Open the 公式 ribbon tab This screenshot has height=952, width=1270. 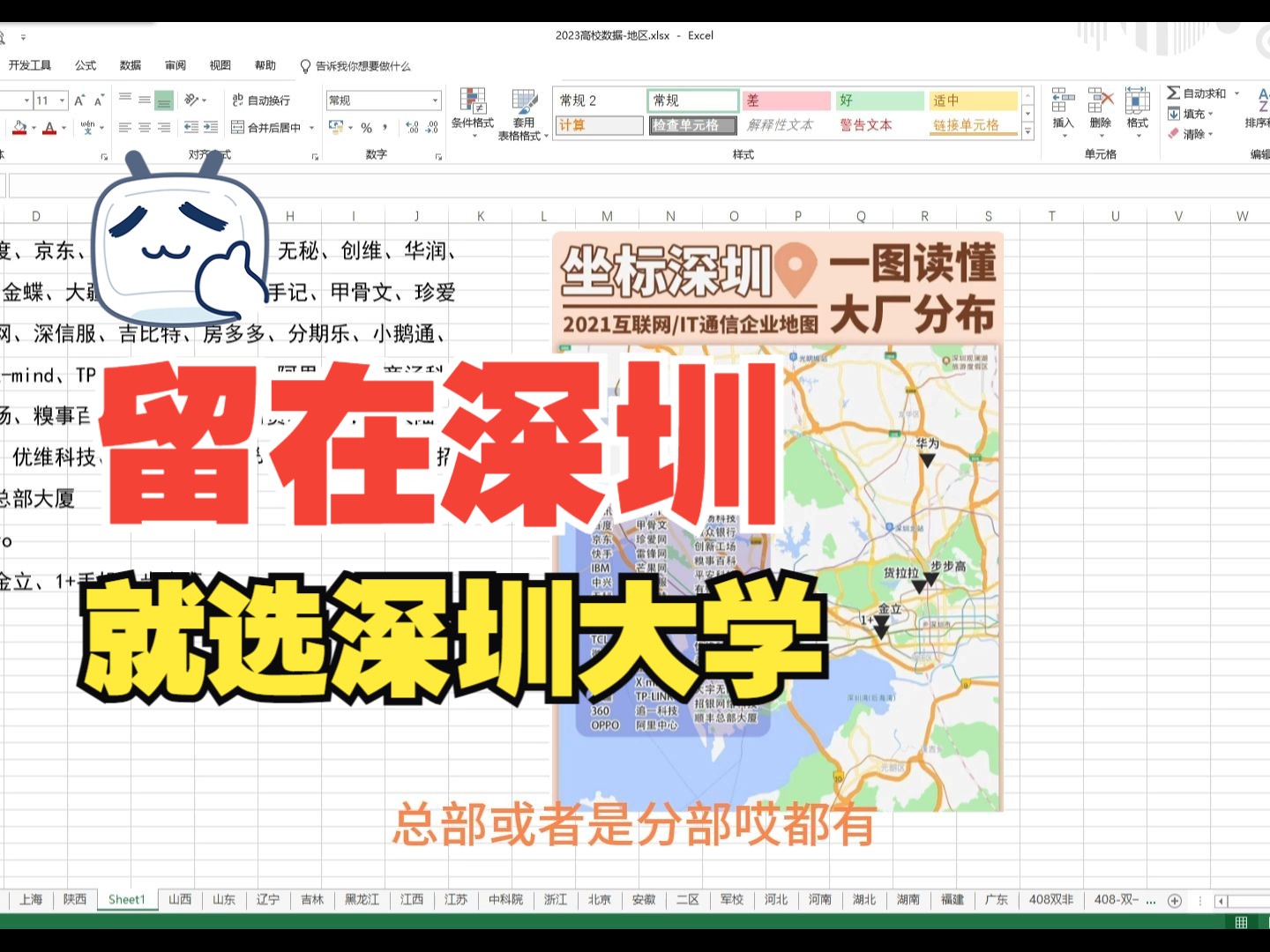tap(86, 65)
